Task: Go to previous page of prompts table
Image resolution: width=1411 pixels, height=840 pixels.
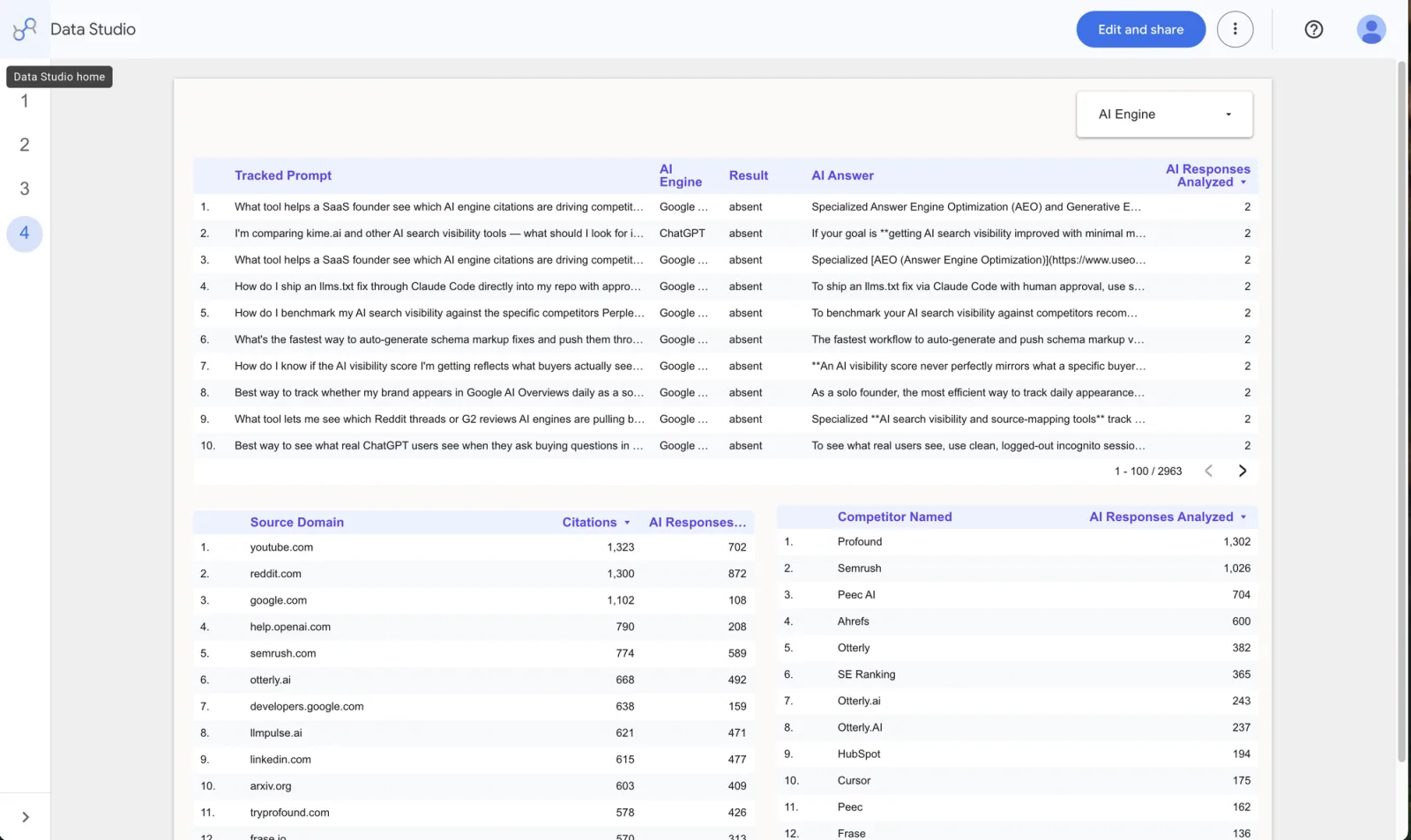Action: tap(1208, 471)
